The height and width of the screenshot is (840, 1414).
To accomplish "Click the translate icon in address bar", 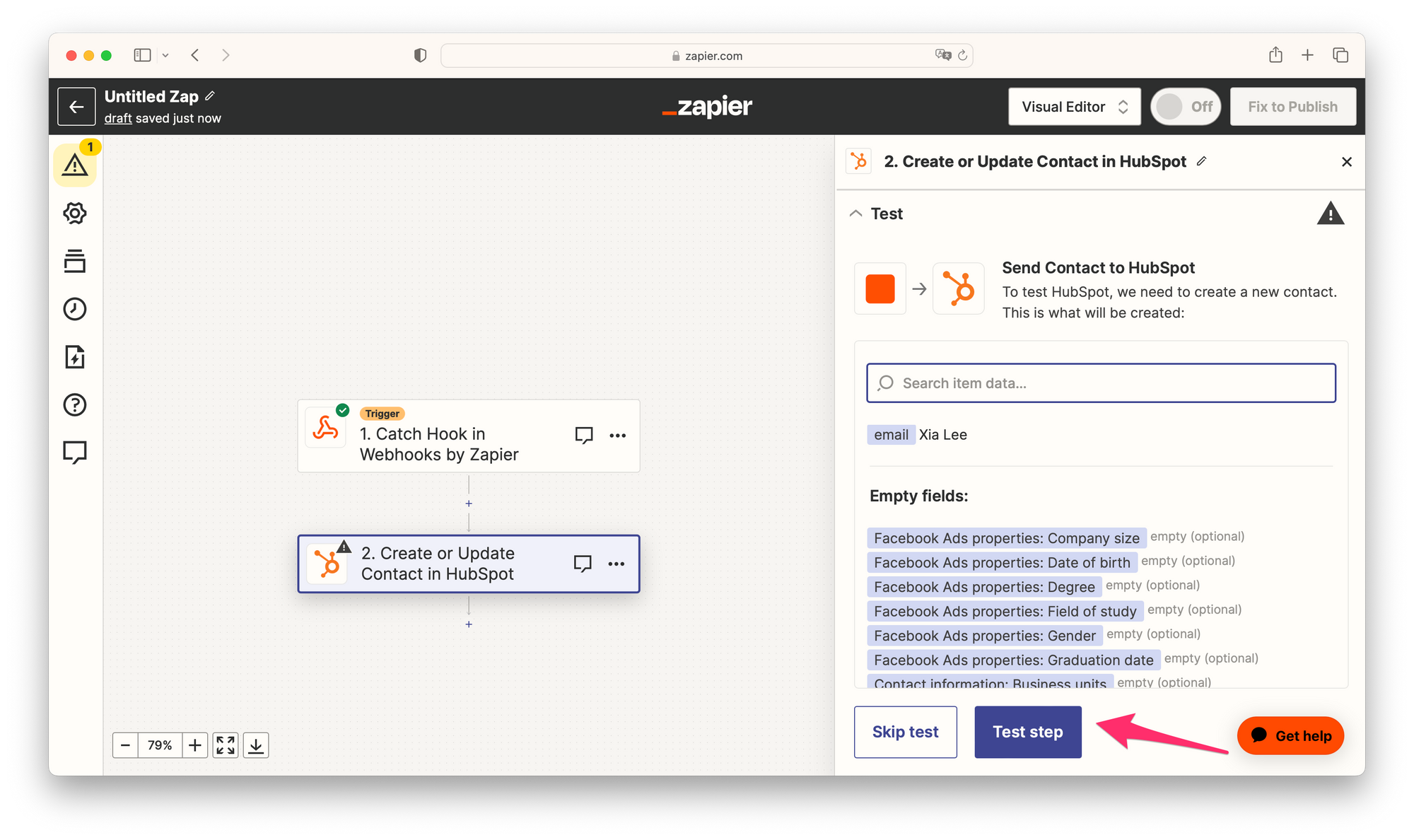I will 943,55.
